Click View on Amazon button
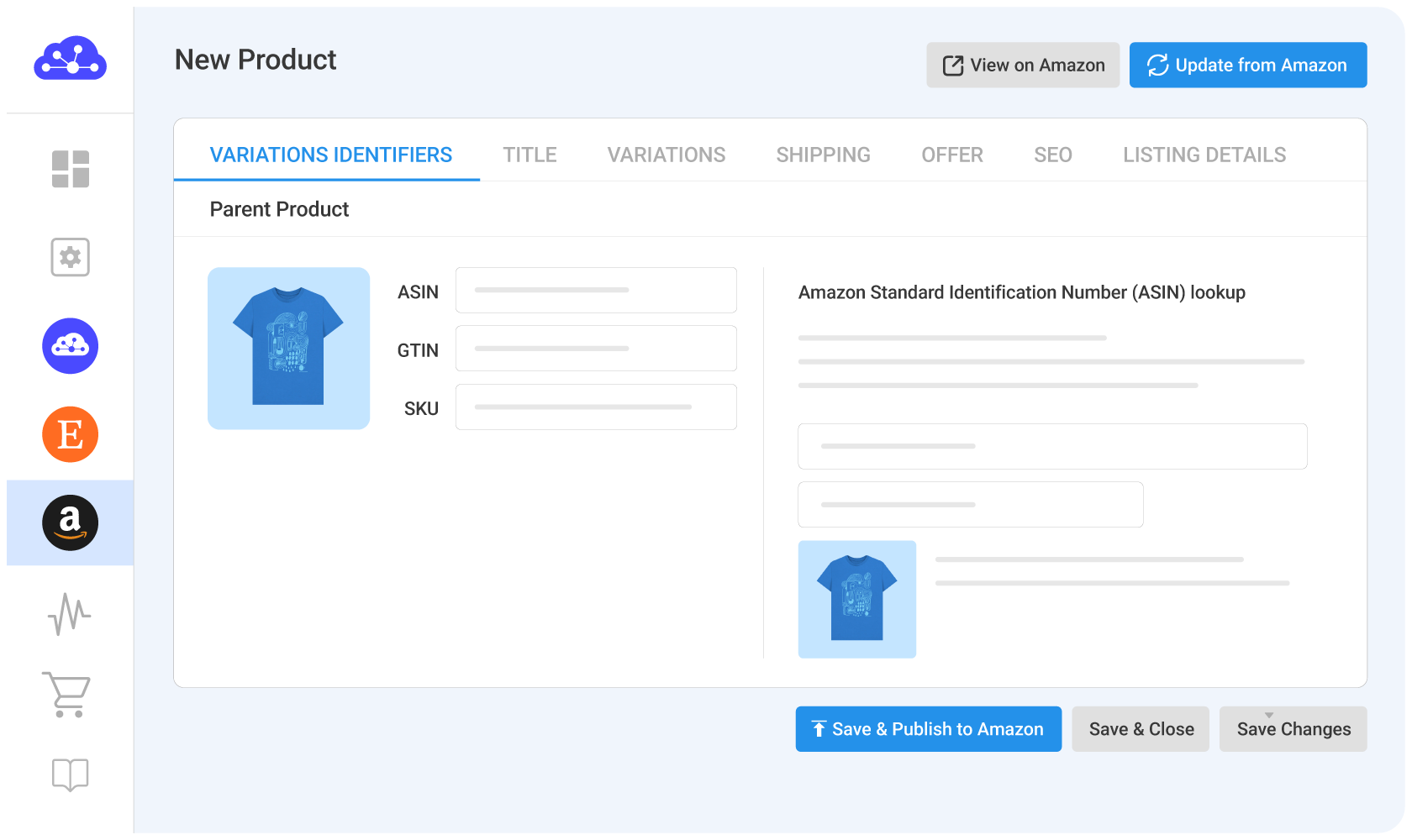The image size is (1412, 840). (x=1023, y=66)
